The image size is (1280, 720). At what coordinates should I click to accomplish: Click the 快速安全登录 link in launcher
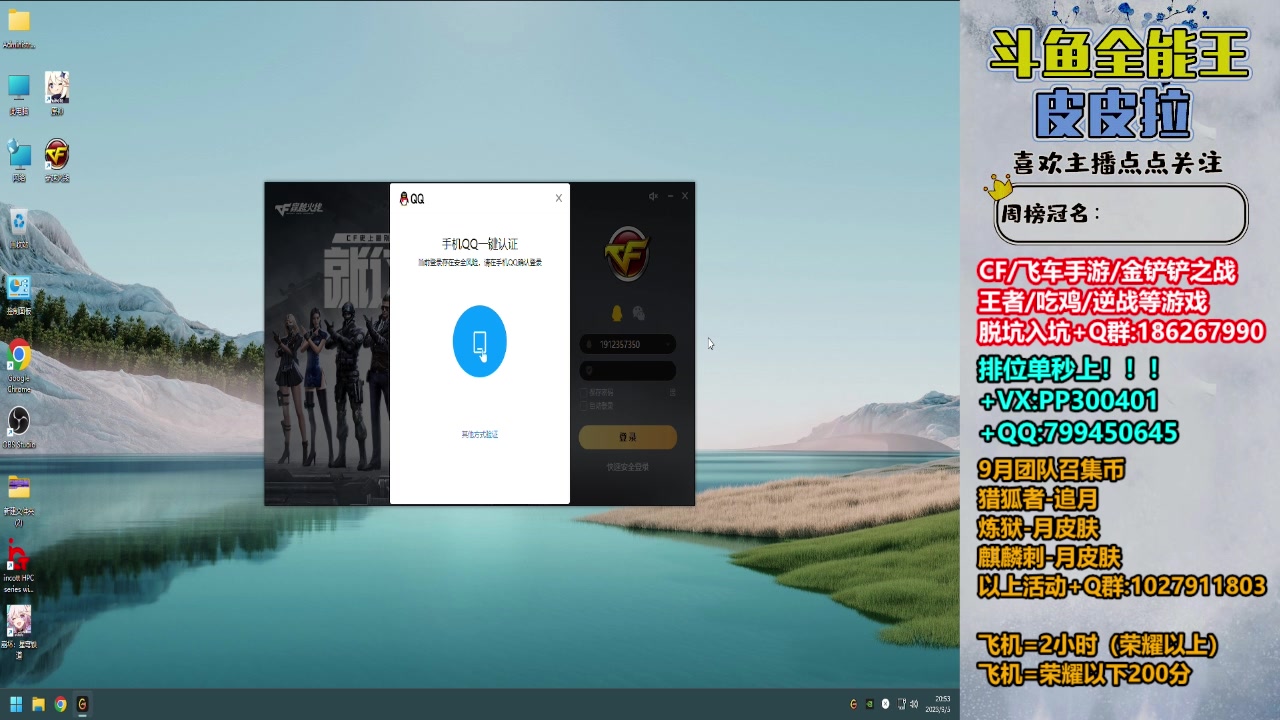point(627,467)
